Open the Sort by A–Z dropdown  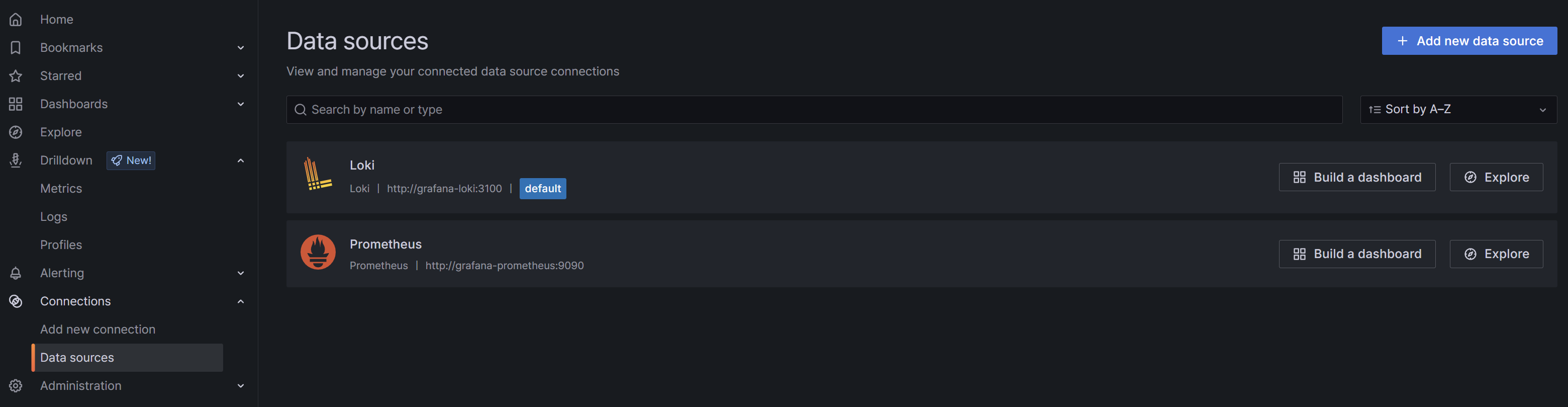point(1458,110)
